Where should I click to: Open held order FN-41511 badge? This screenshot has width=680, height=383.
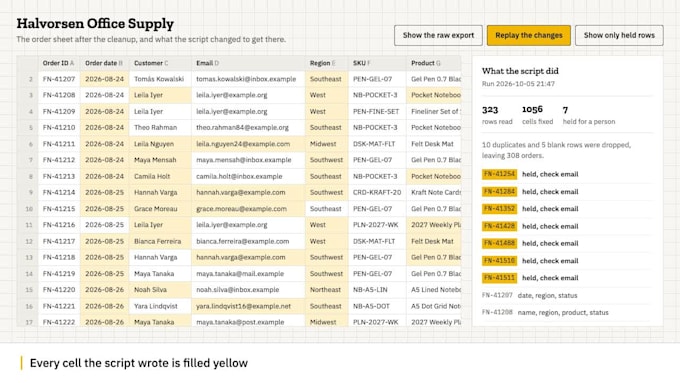pyautogui.click(x=499, y=278)
